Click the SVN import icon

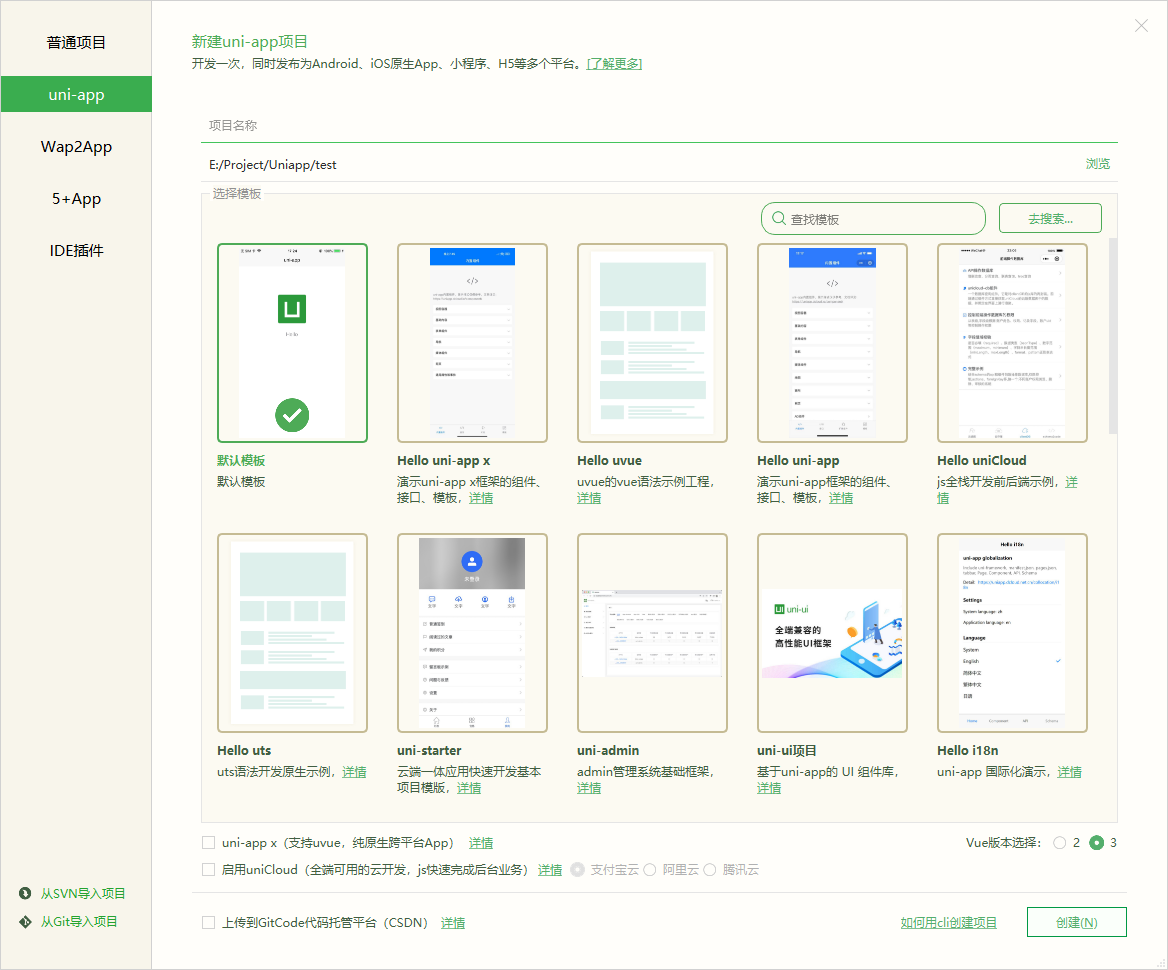(25, 893)
